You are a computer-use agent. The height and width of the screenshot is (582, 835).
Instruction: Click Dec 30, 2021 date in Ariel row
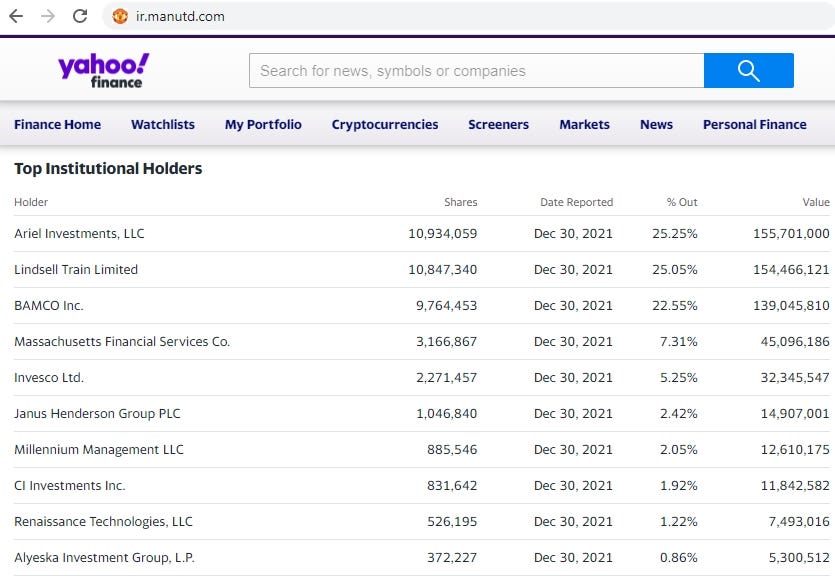(x=573, y=234)
